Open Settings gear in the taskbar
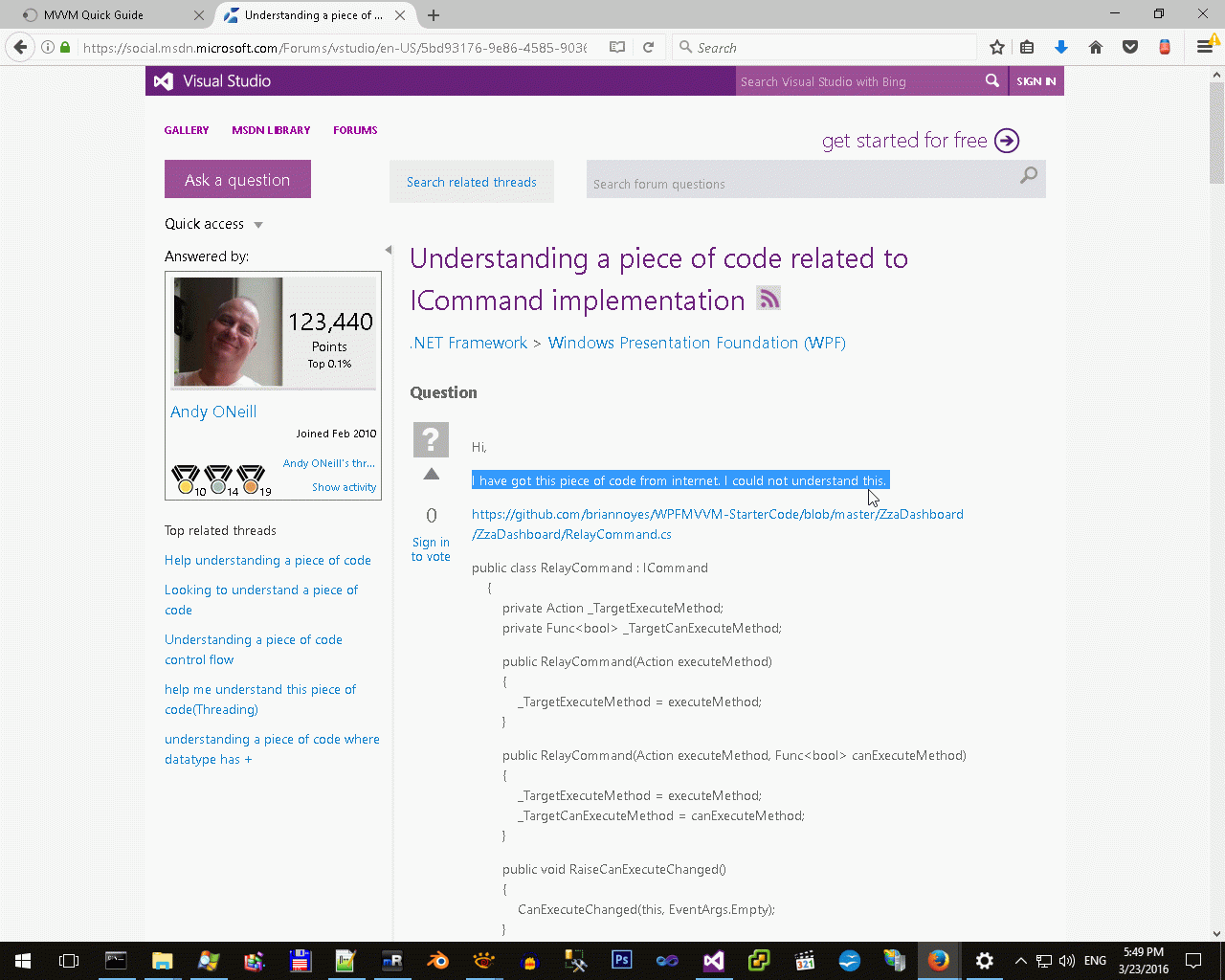1225x980 pixels. point(984,960)
